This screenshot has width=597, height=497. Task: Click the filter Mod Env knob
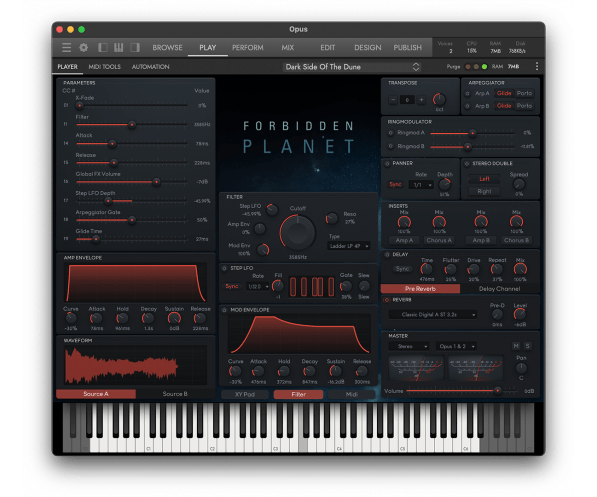263,250
